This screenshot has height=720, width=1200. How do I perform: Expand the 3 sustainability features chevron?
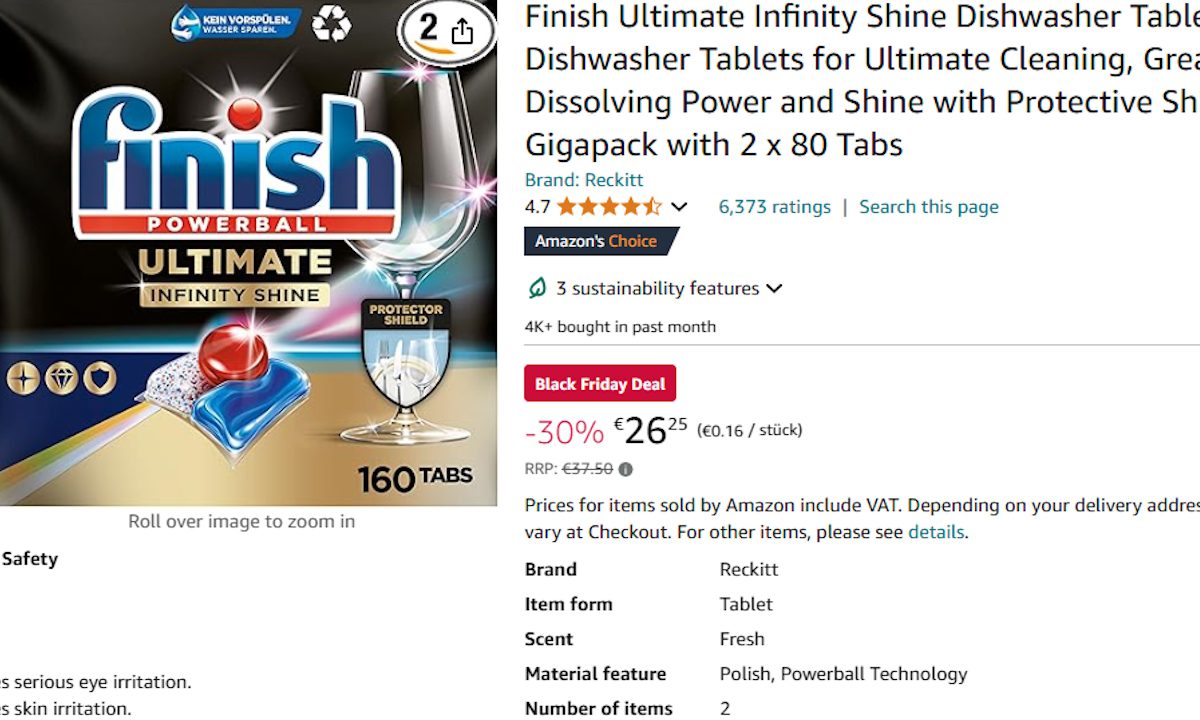774,289
